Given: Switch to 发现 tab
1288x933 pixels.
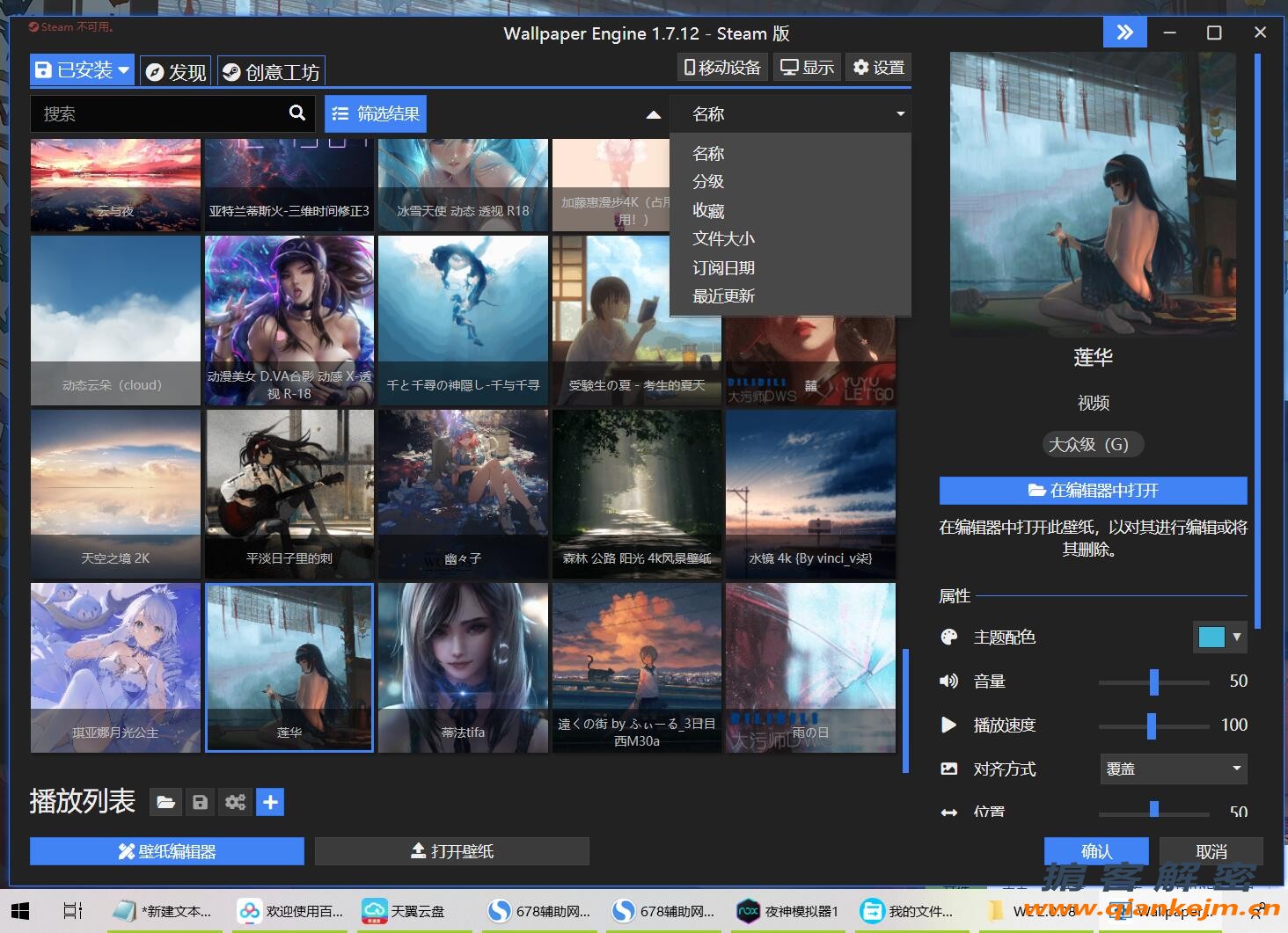Looking at the screenshot, I should [x=175, y=71].
